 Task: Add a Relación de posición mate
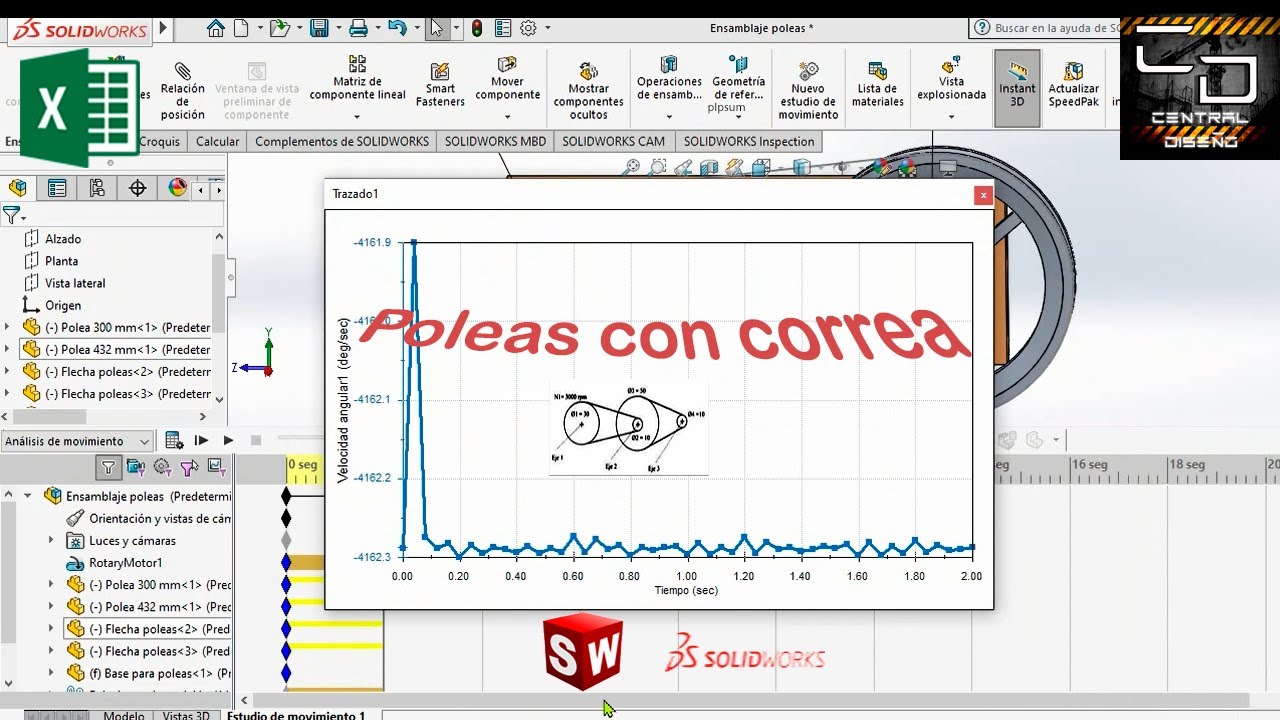click(x=182, y=89)
